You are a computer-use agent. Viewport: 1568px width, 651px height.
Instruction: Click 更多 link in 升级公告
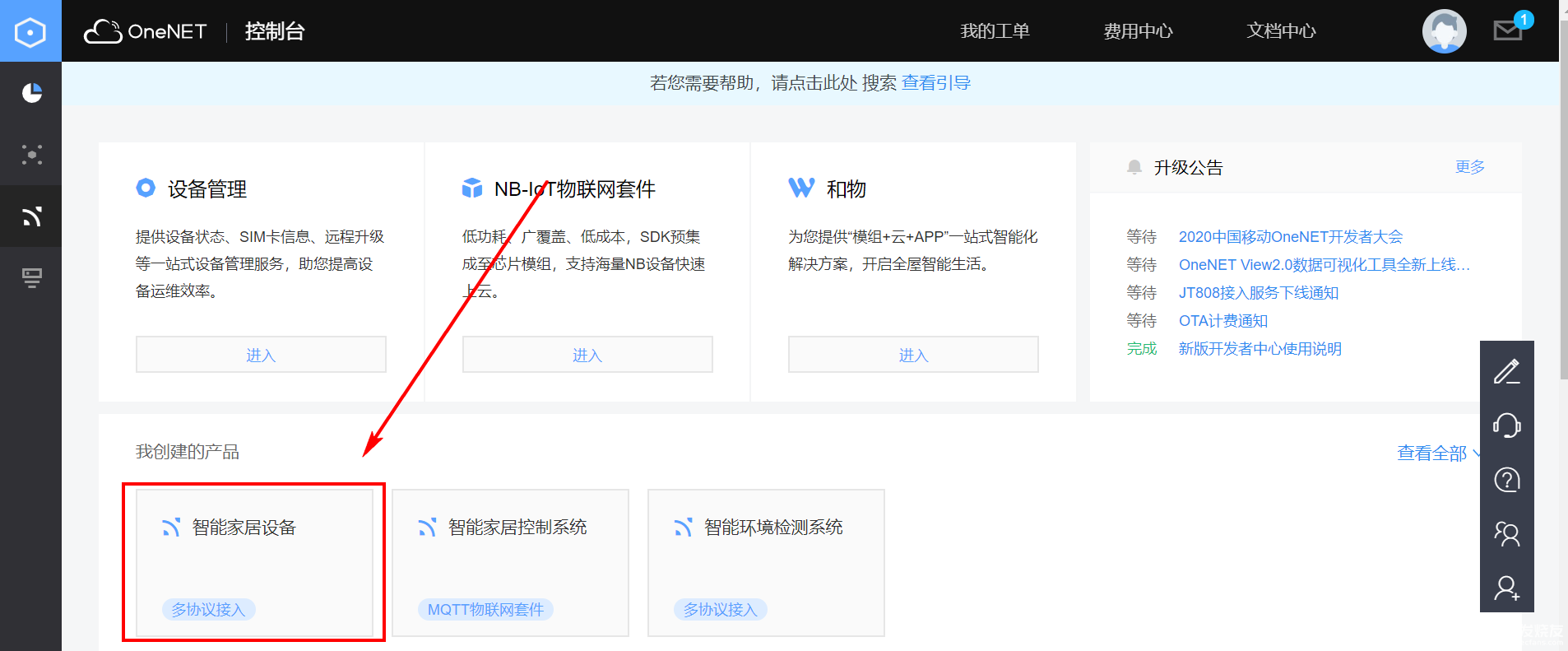[1469, 167]
